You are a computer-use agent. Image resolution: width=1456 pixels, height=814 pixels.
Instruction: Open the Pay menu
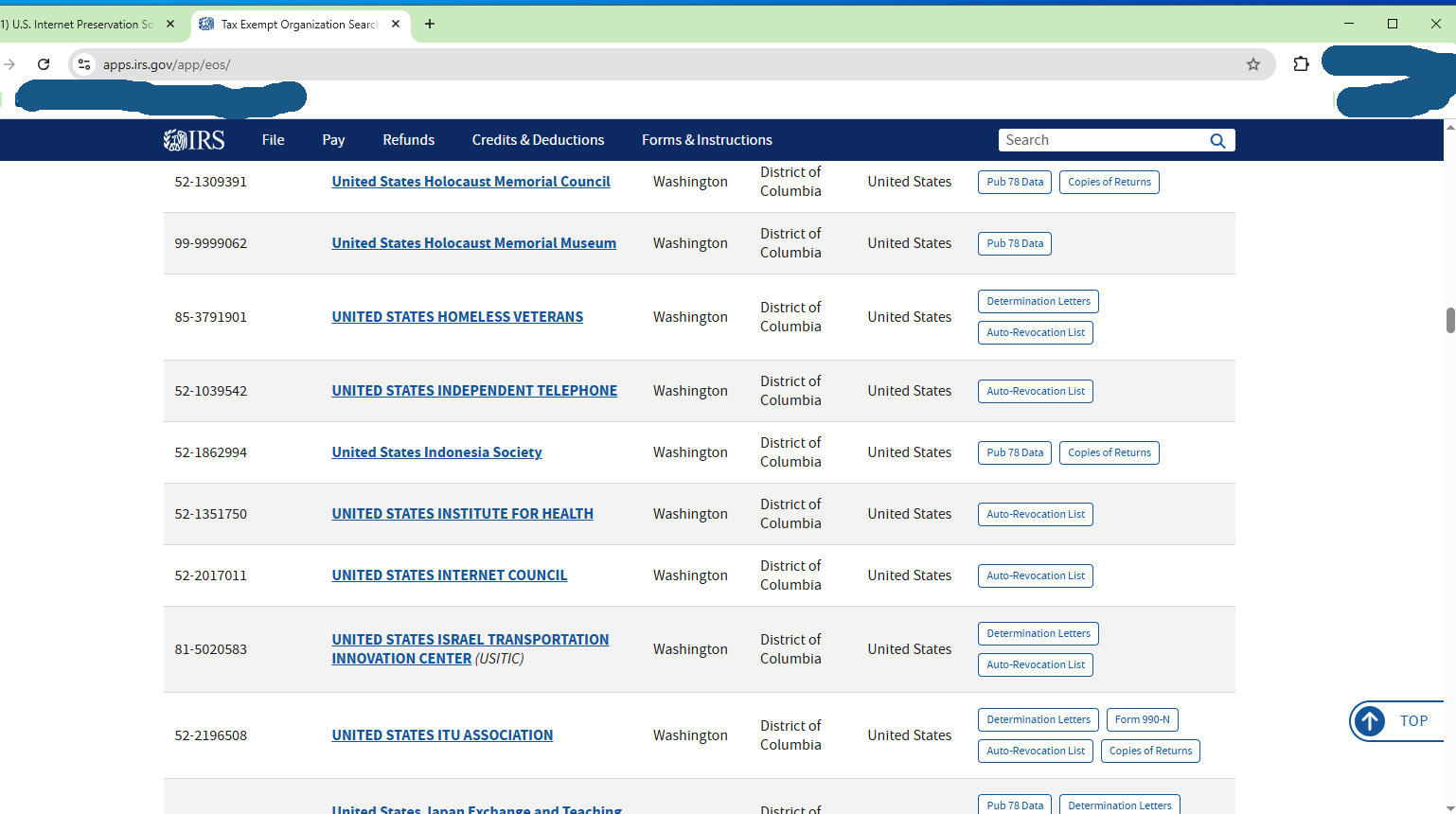(x=333, y=140)
